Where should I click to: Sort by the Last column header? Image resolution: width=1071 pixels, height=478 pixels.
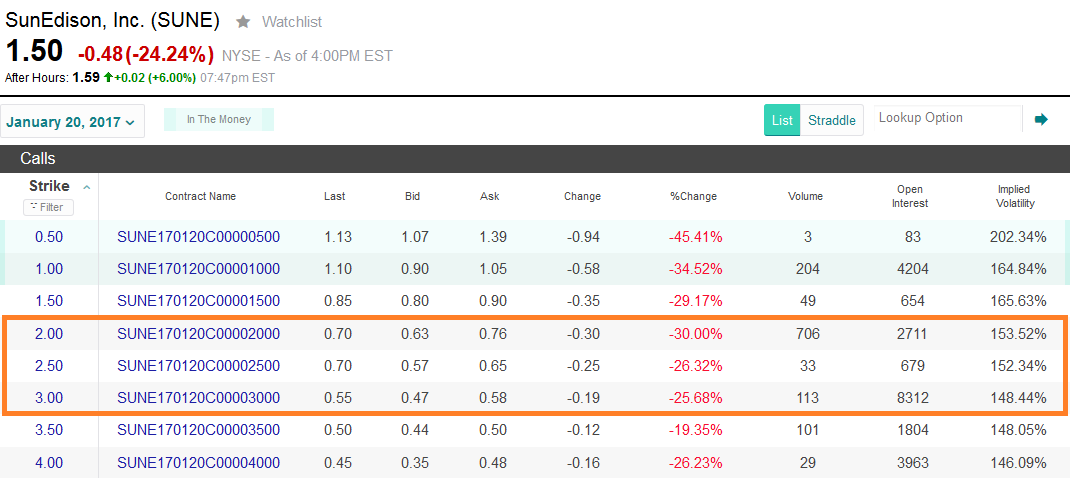[x=335, y=196]
